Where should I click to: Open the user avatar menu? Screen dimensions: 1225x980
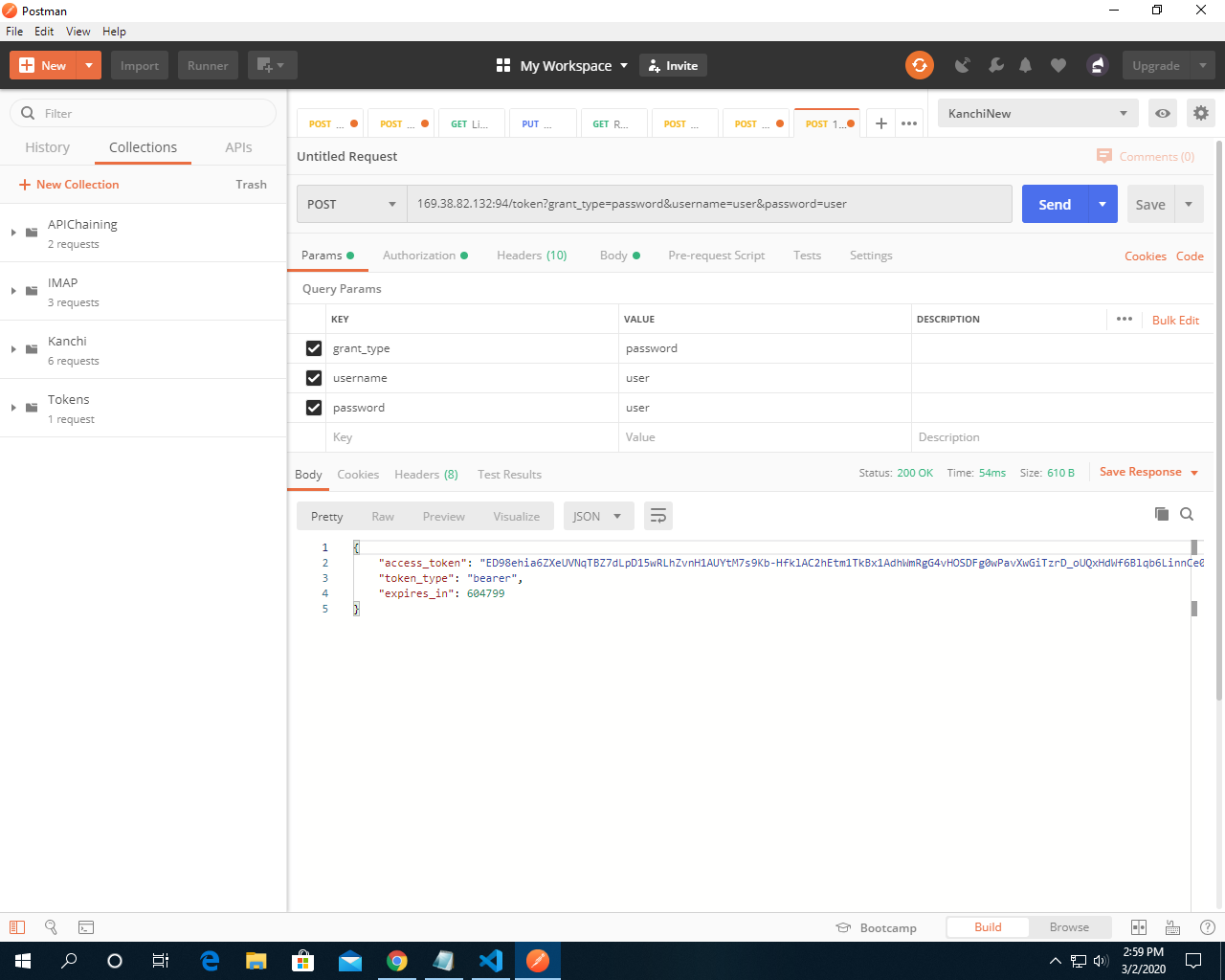tap(1097, 65)
